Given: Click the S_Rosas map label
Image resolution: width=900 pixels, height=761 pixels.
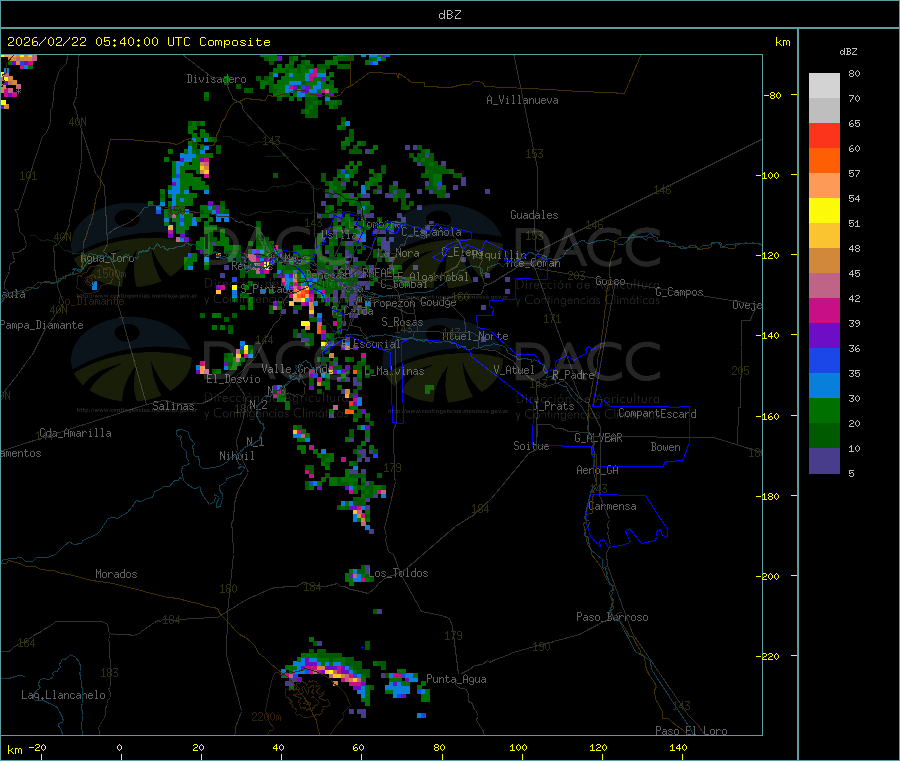Looking at the screenshot, I should click(402, 322).
